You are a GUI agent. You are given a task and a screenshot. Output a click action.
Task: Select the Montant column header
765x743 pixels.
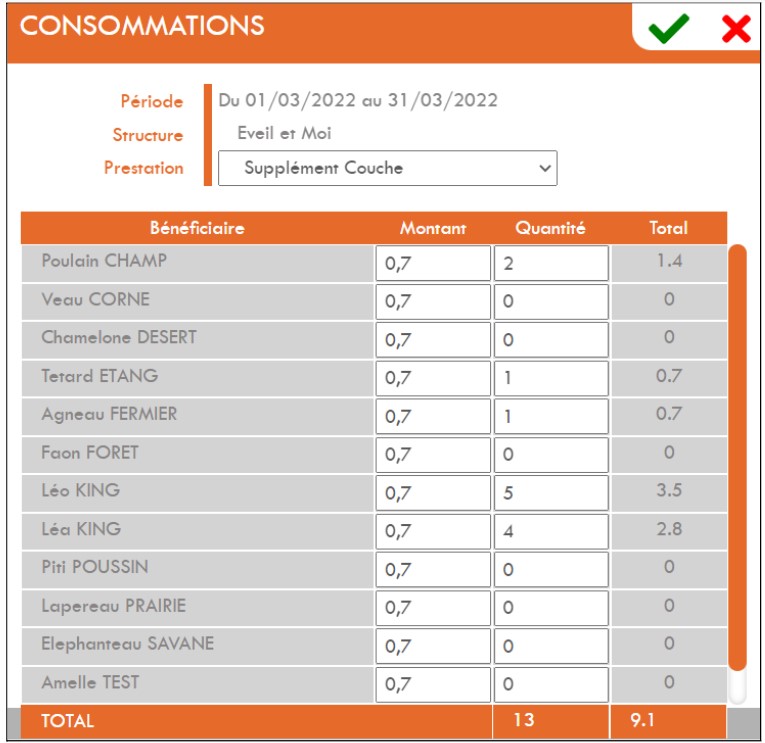point(433,228)
